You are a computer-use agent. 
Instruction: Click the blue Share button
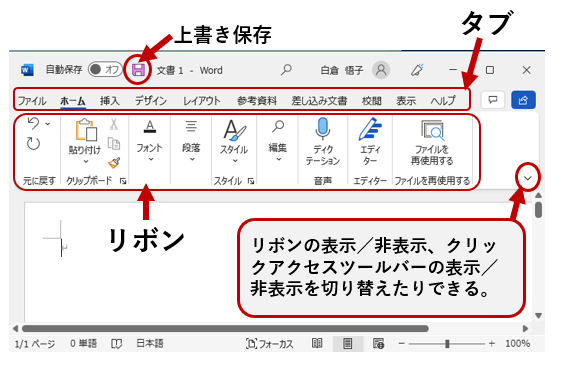[x=523, y=100]
